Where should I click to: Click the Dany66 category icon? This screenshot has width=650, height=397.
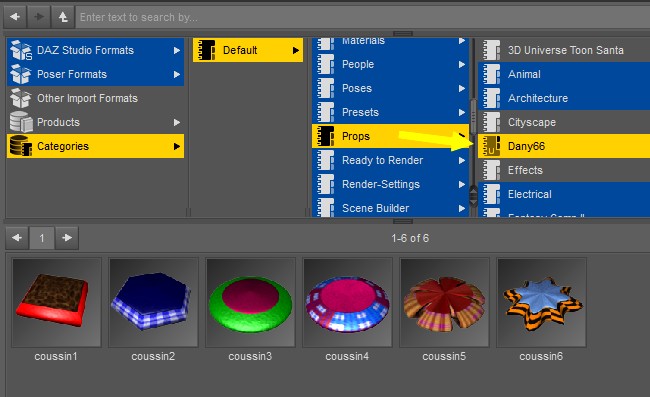click(491, 146)
